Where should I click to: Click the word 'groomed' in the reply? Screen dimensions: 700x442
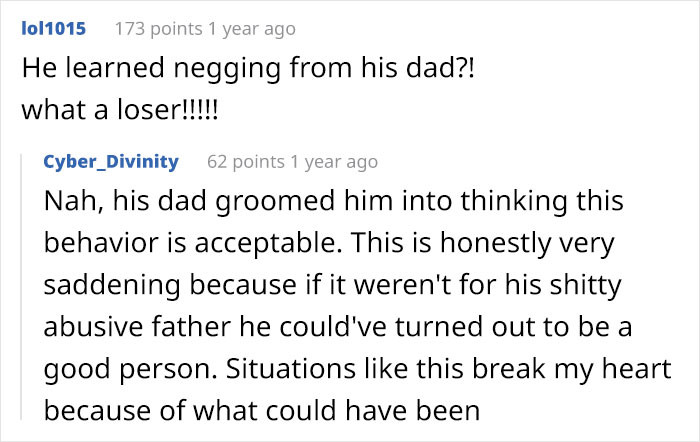click(275, 202)
